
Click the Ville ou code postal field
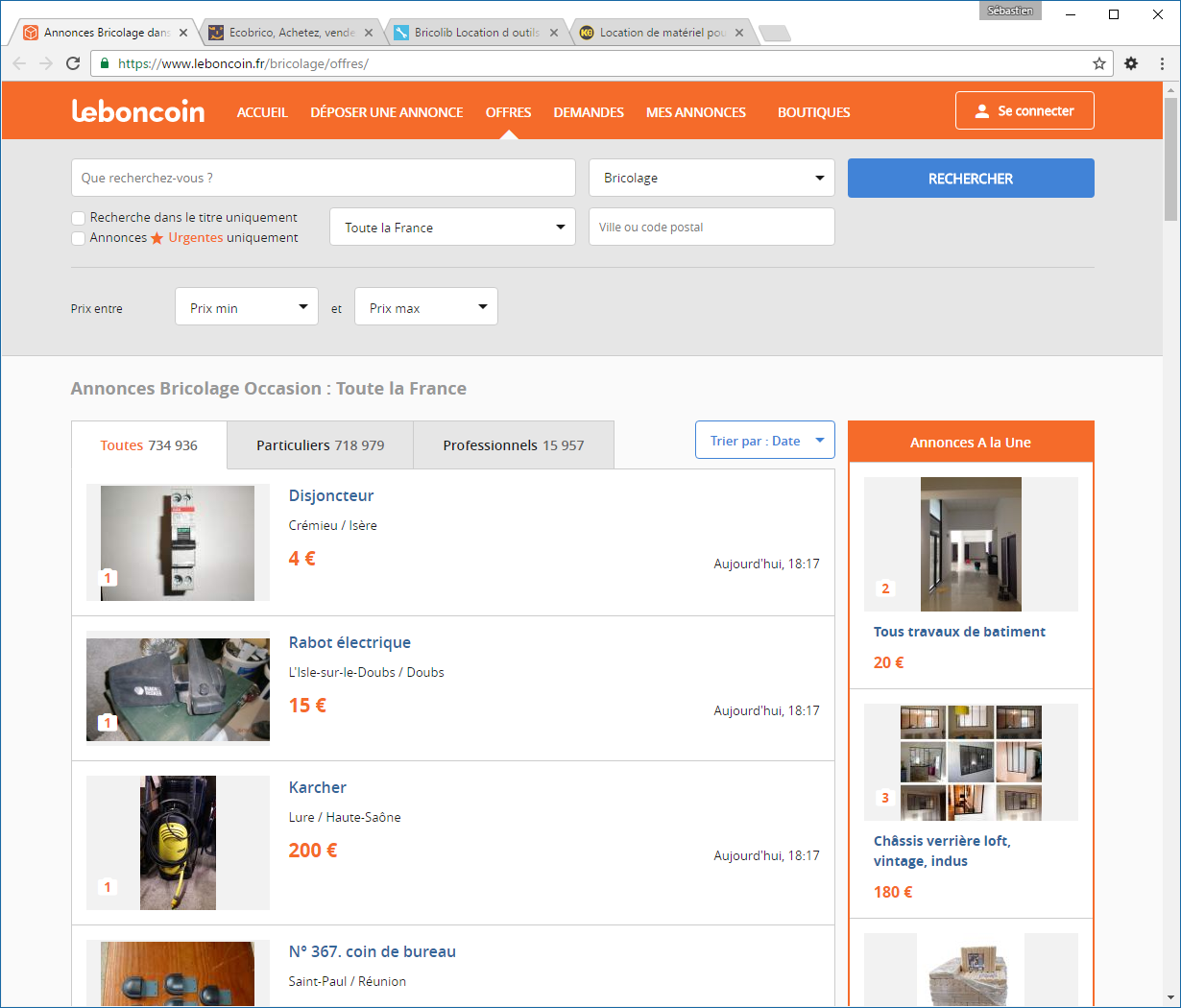pos(711,227)
